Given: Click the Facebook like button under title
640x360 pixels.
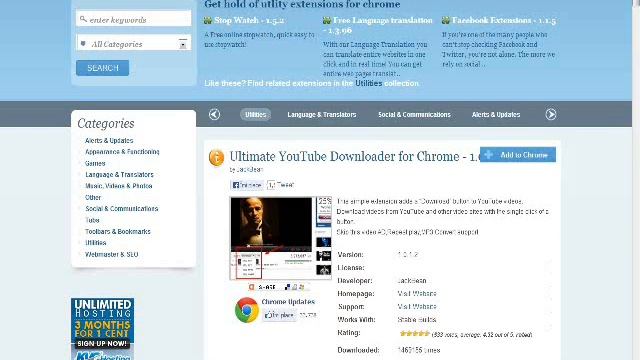Looking at the screenshot, I should (x=247, y=185).
